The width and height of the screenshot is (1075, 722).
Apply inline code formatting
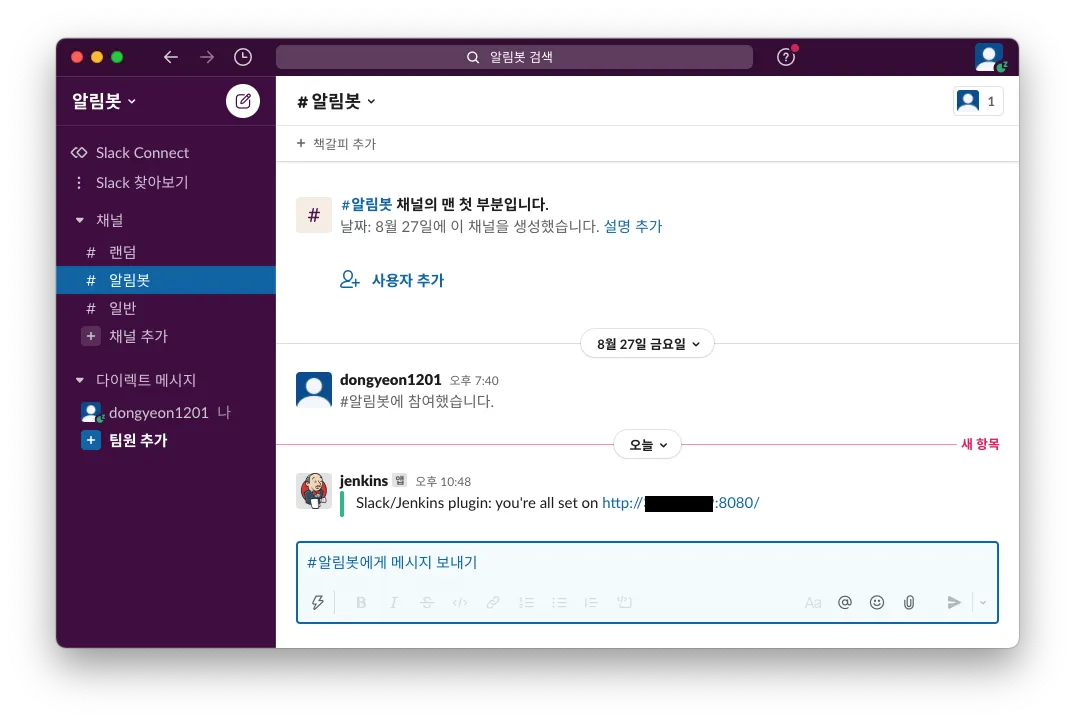459,602
